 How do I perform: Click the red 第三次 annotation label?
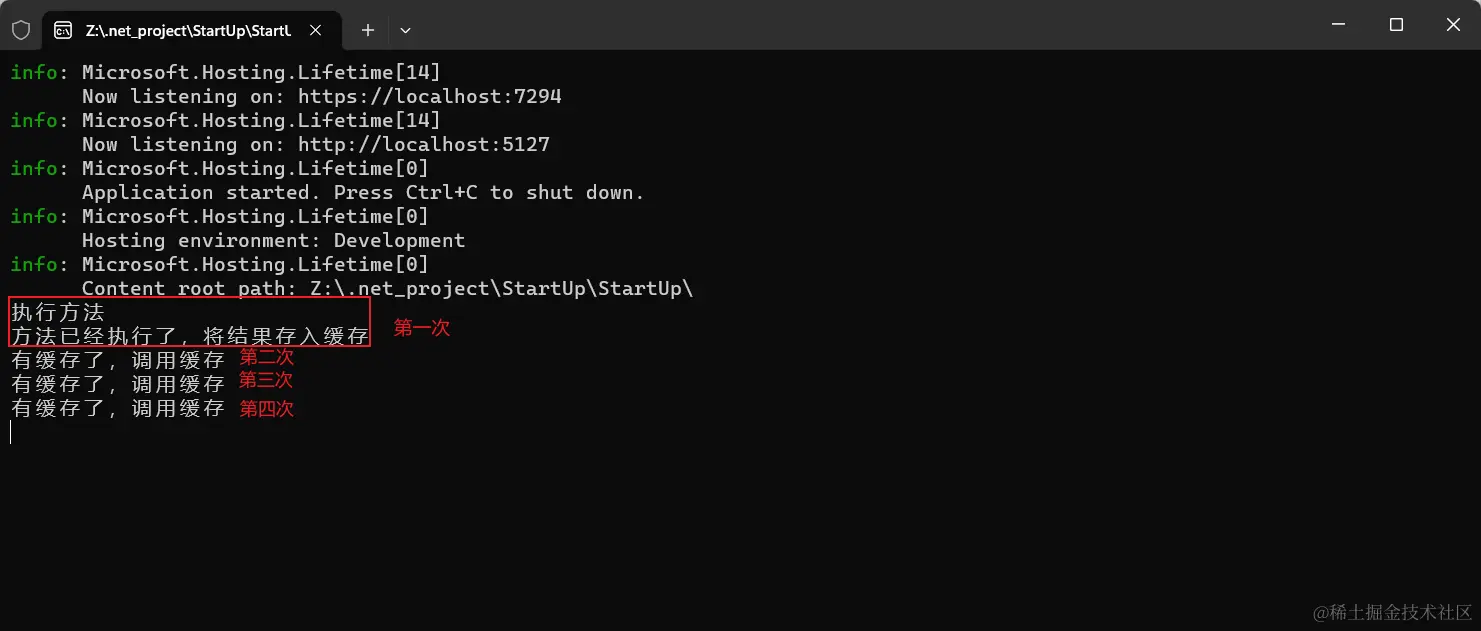(x=266, y=381)
